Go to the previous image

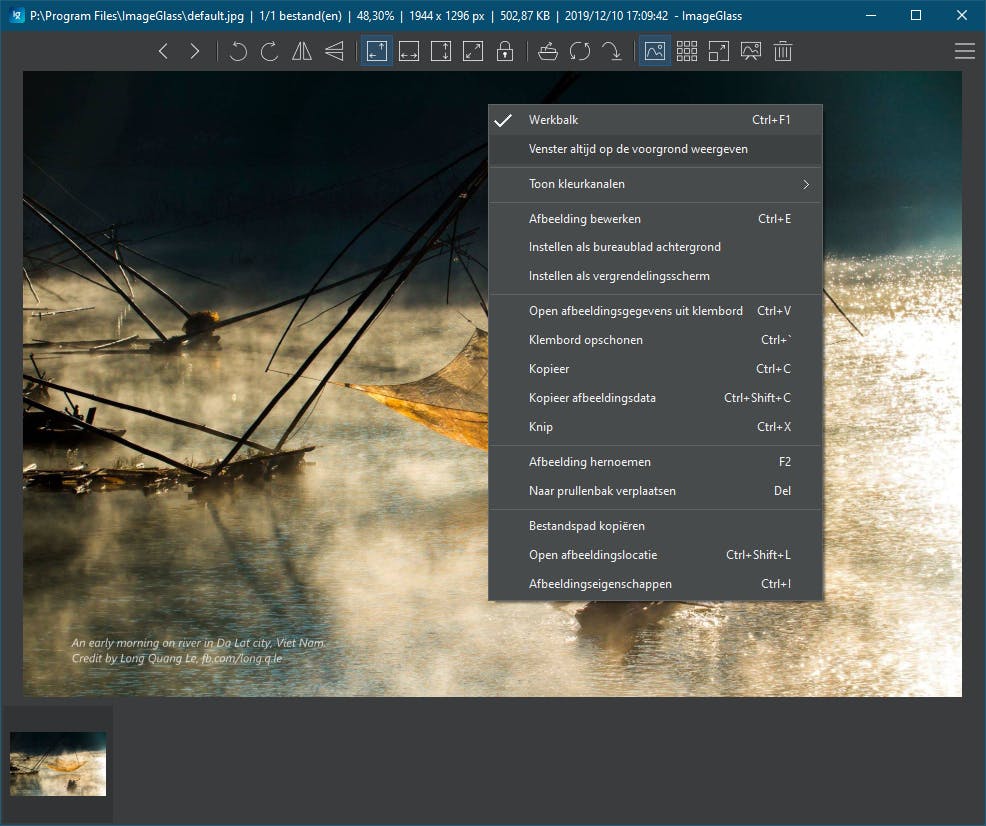[164, 51]
